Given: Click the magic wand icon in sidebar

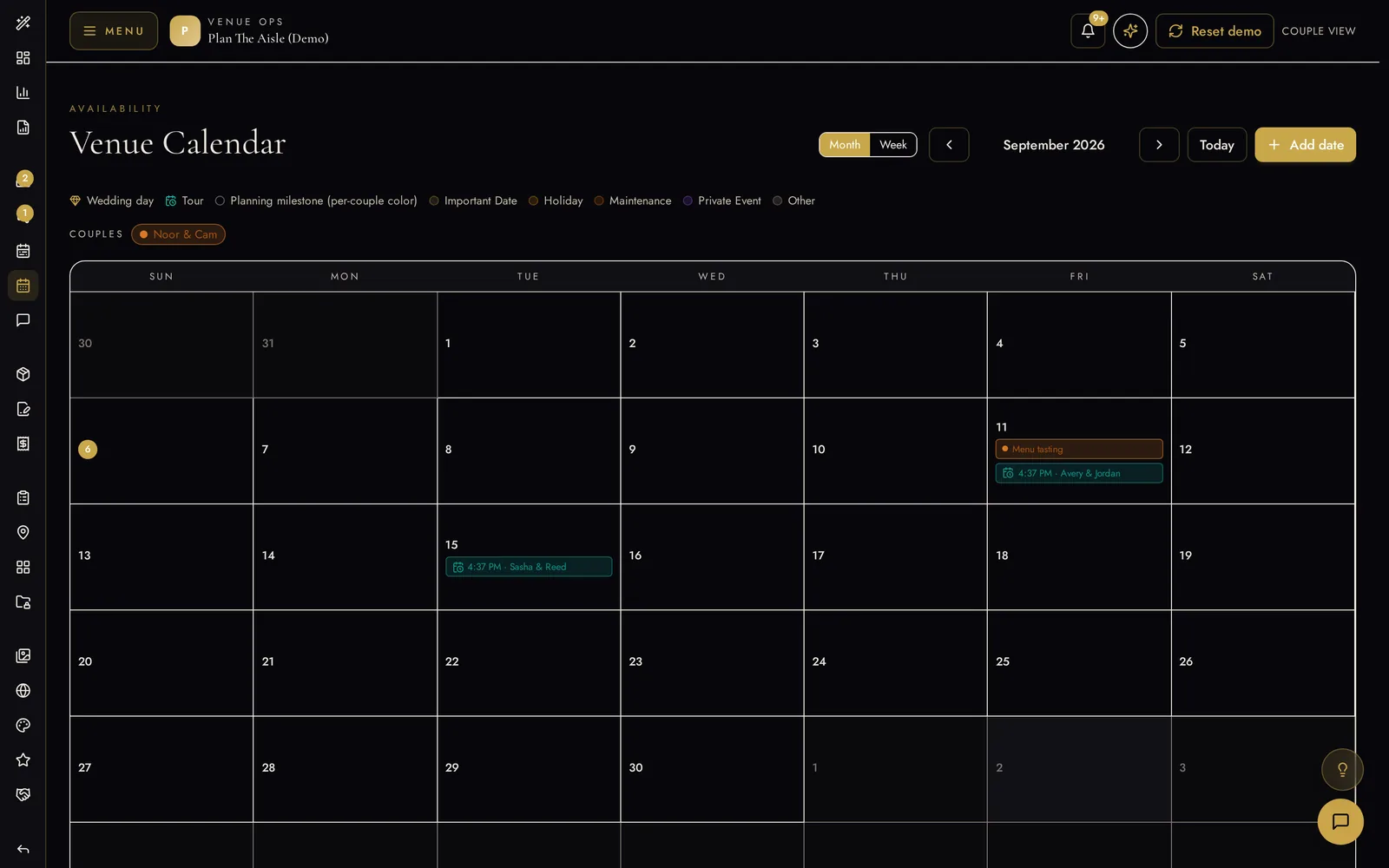Looking at the screenshot, I should (23, 23).
